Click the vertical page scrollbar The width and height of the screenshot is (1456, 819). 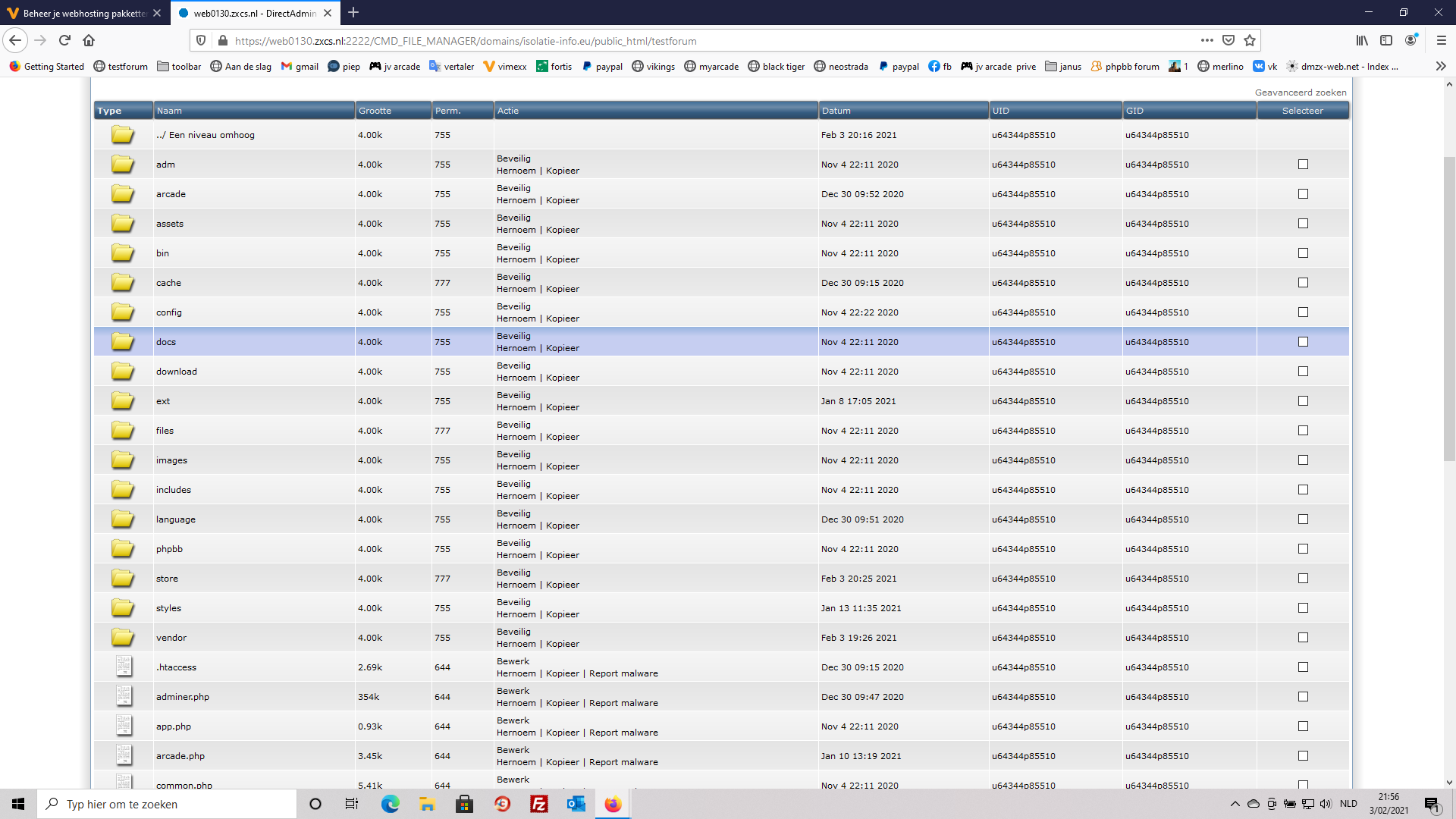pyautogui.click(x=1448, y=309)
